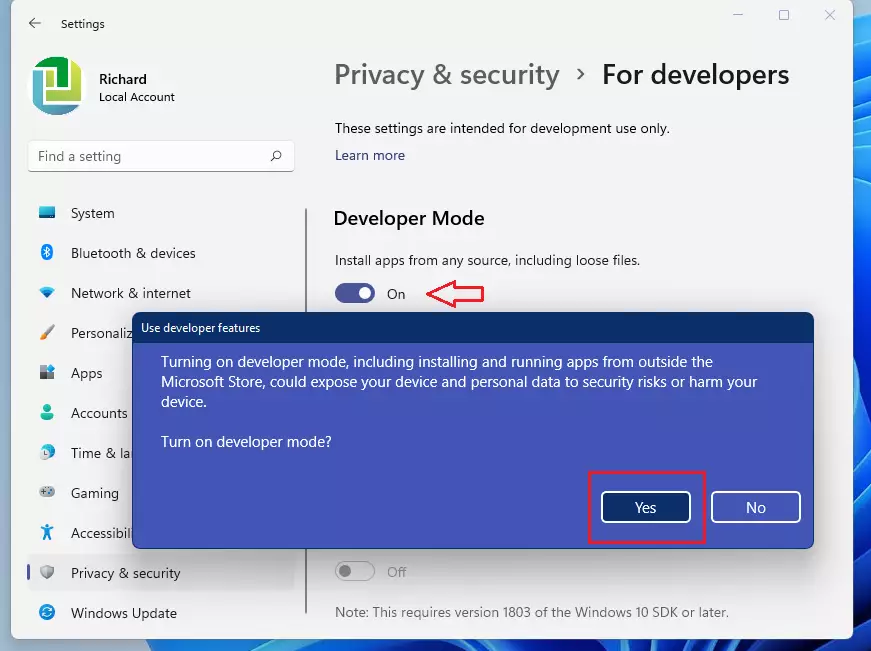
Task: Click the search magnifier icon
Action: (276, 156)
